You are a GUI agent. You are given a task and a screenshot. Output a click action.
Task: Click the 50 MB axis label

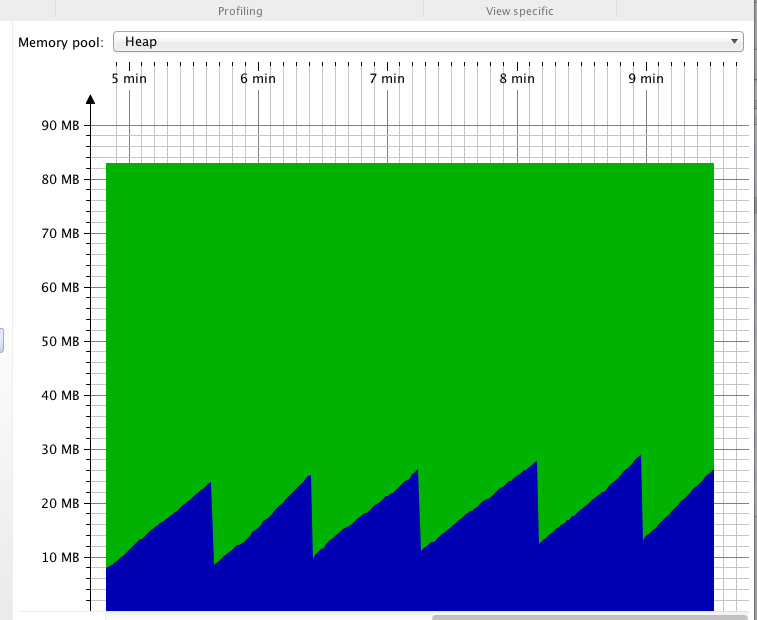point(60,341)
